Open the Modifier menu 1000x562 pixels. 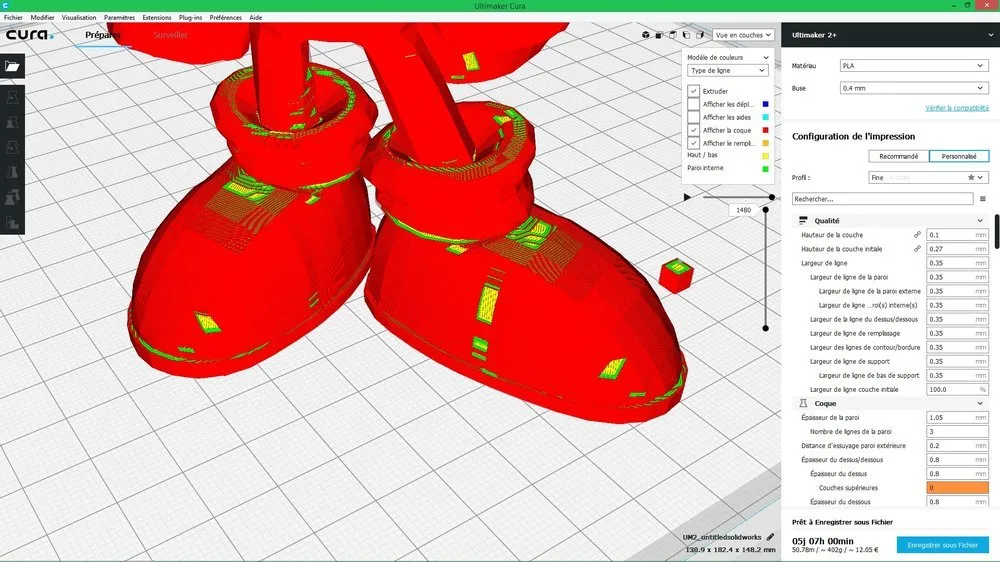[x=43, y=17]
